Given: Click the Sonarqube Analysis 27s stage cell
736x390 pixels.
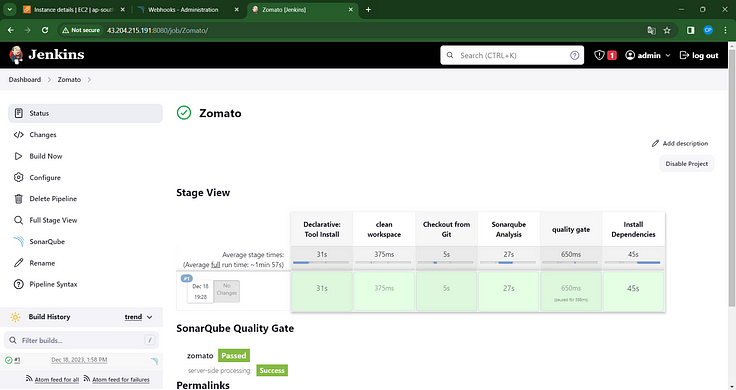Looking at the screenshot, I should point(509,291).
